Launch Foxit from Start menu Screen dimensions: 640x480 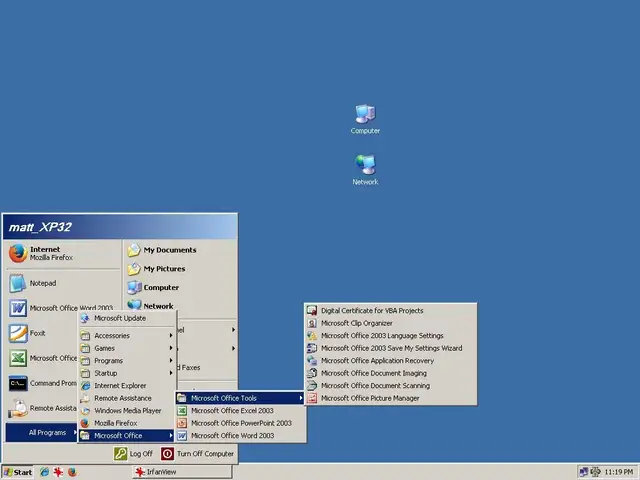[27, 333]
